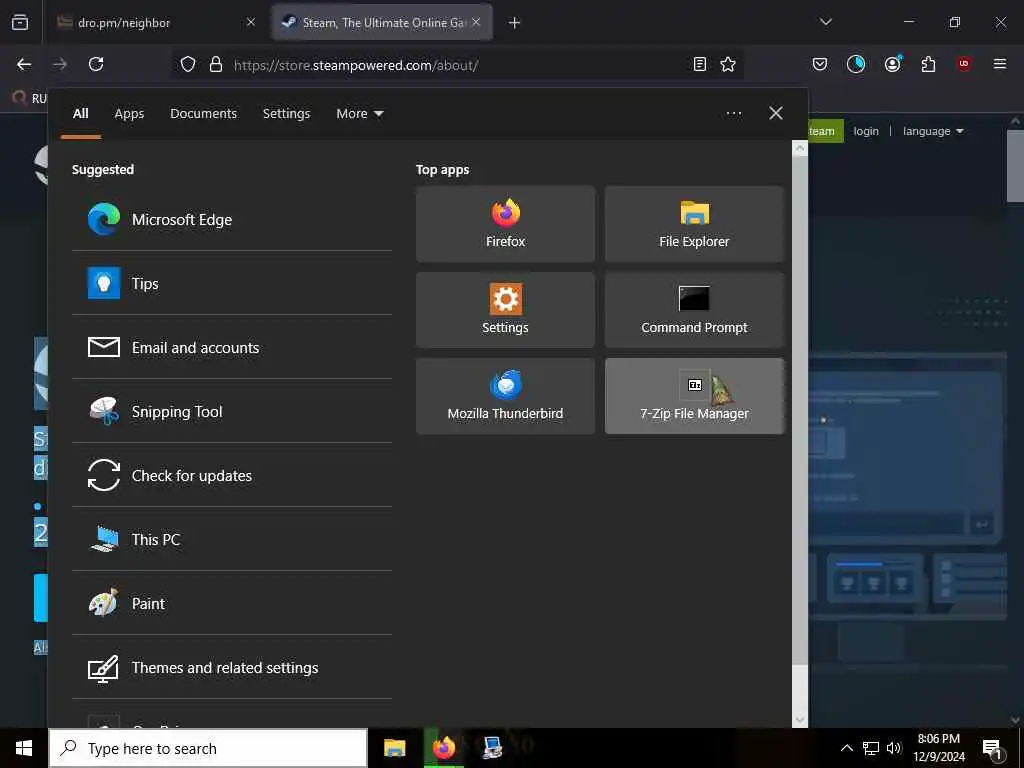Screen dimensions: 1024x768
Task: Open Settings tile in Top apps
Action: 505,310
